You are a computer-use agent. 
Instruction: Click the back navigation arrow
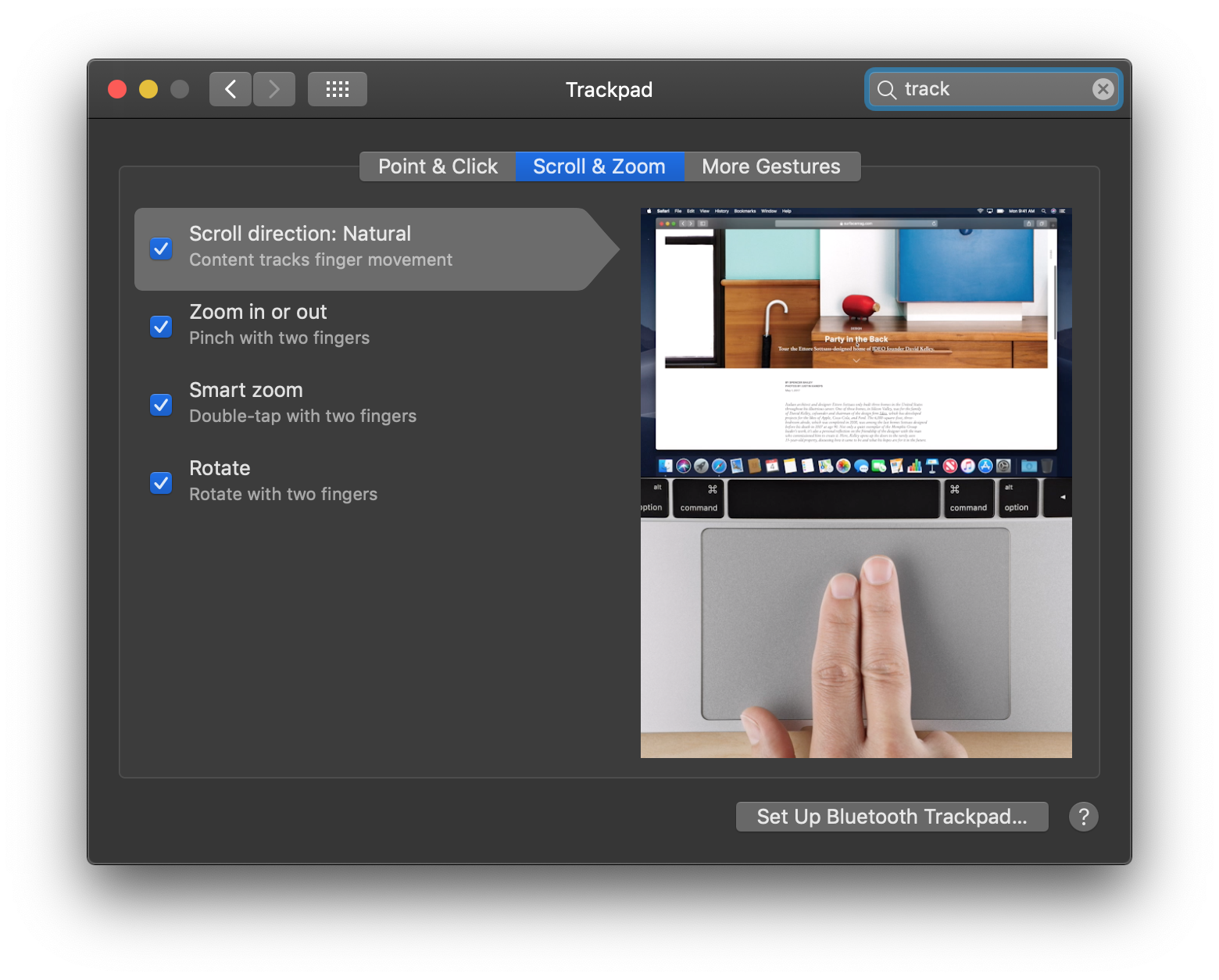point(230,88)
